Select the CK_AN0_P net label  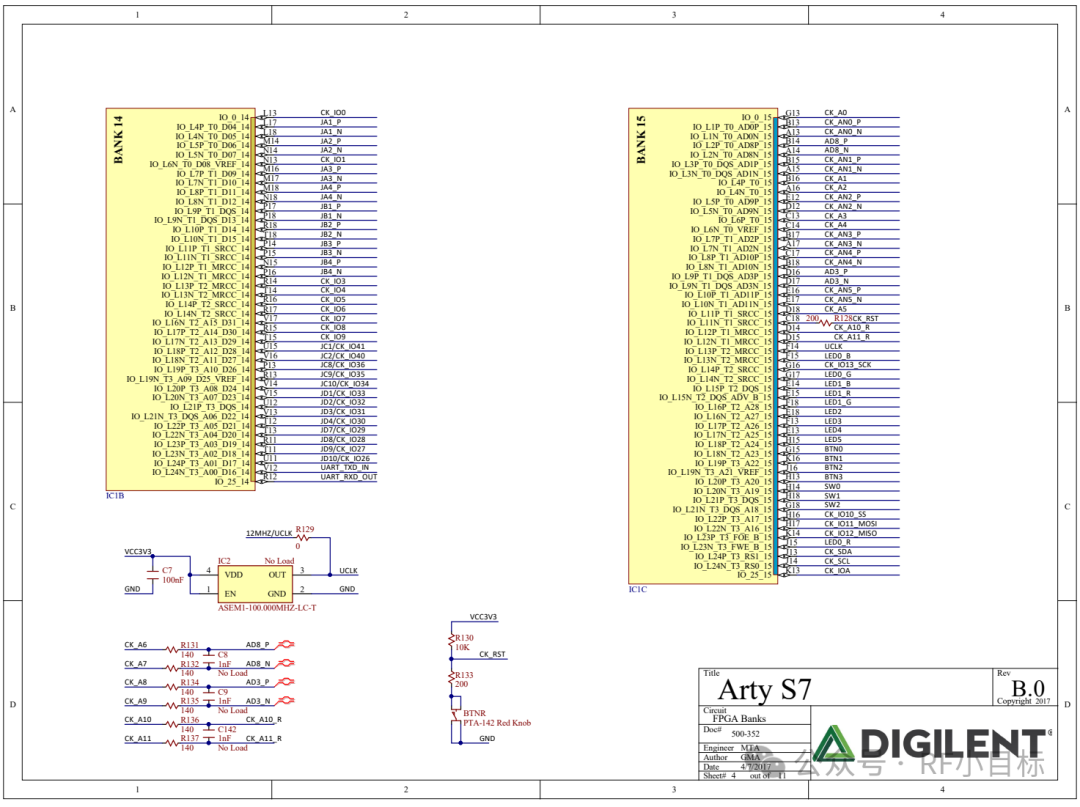(842, 122)
